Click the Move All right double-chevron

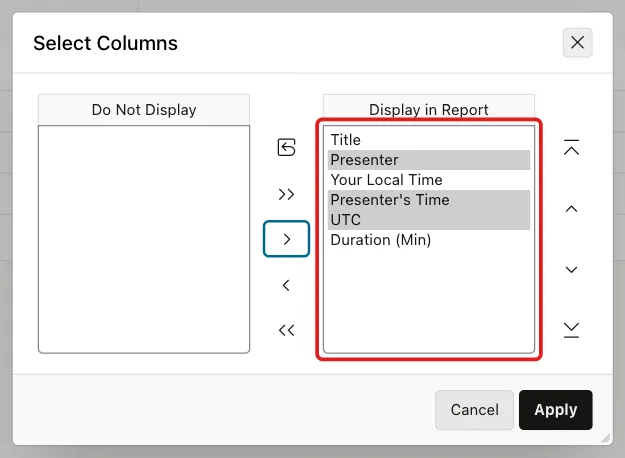point(286,194)
